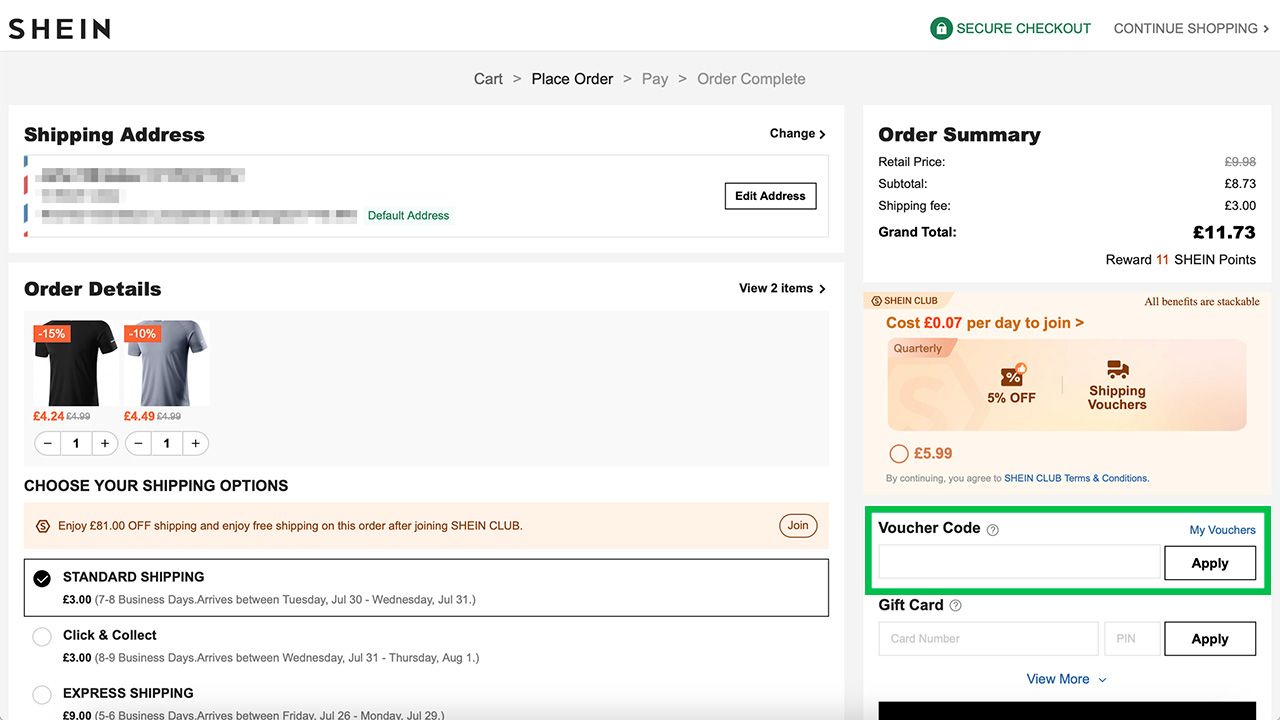Join SHEIN CLUB from shipping banner
1280x720 pixels.
(x=798, y=525)
